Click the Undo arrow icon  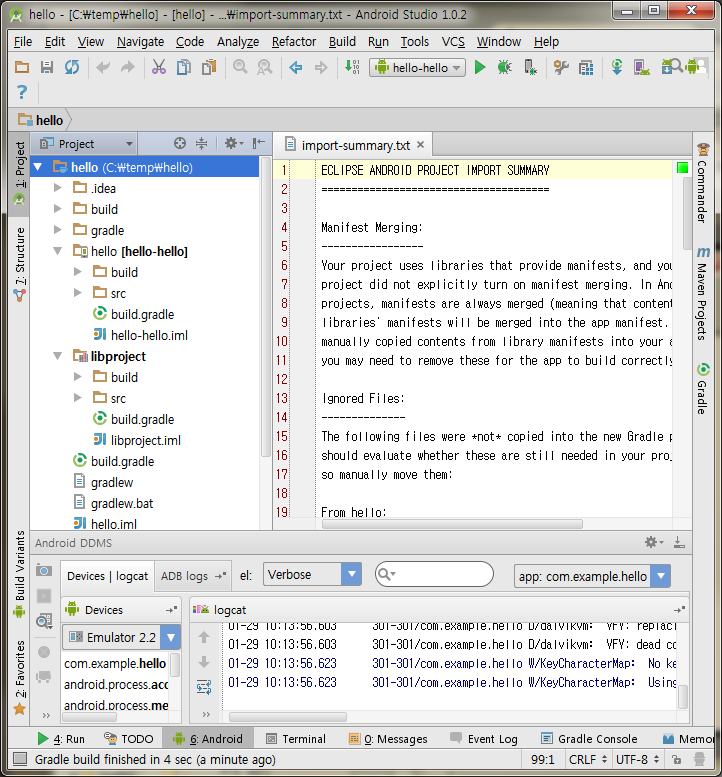[103, 67]
